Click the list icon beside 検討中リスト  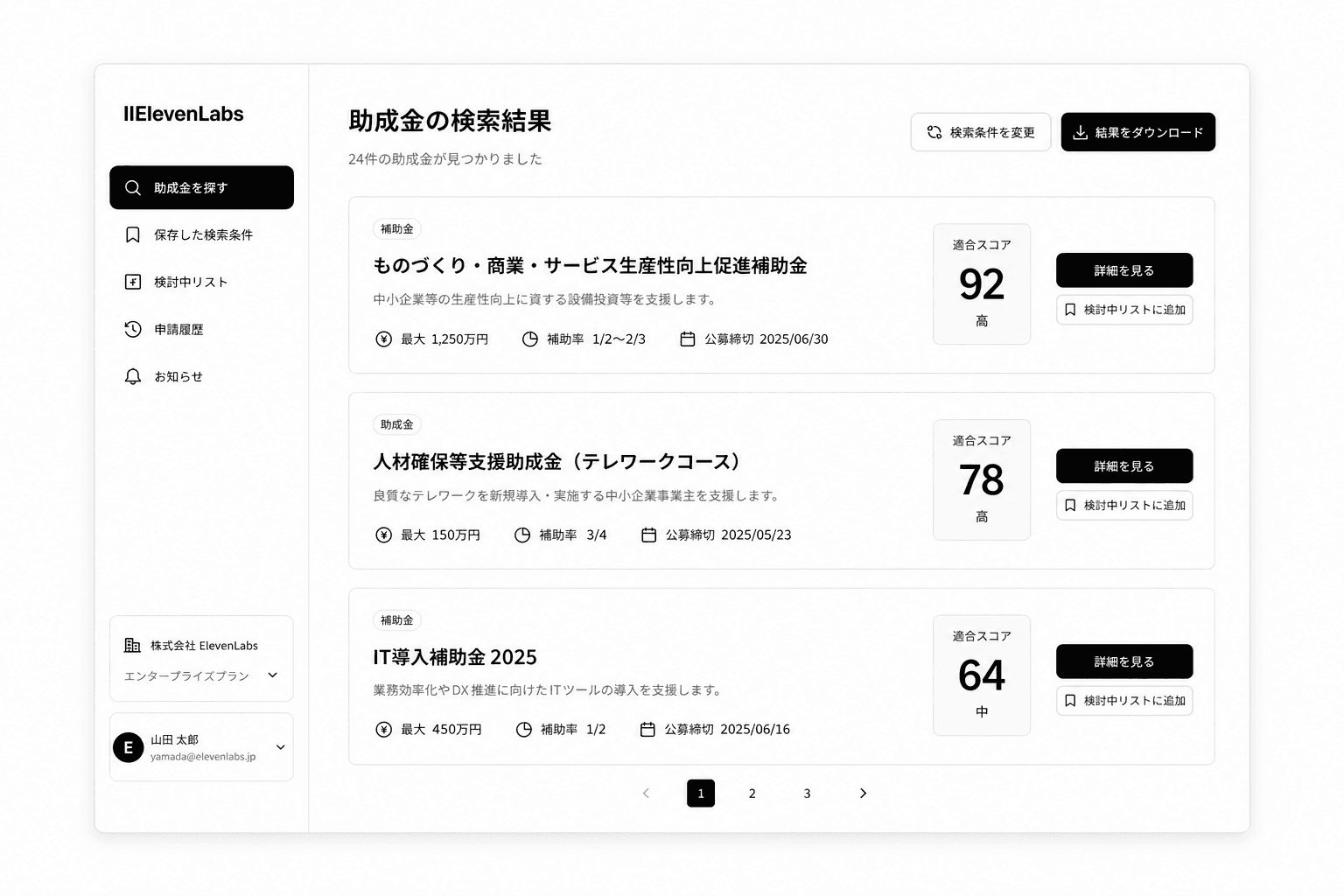click(133, 282)
